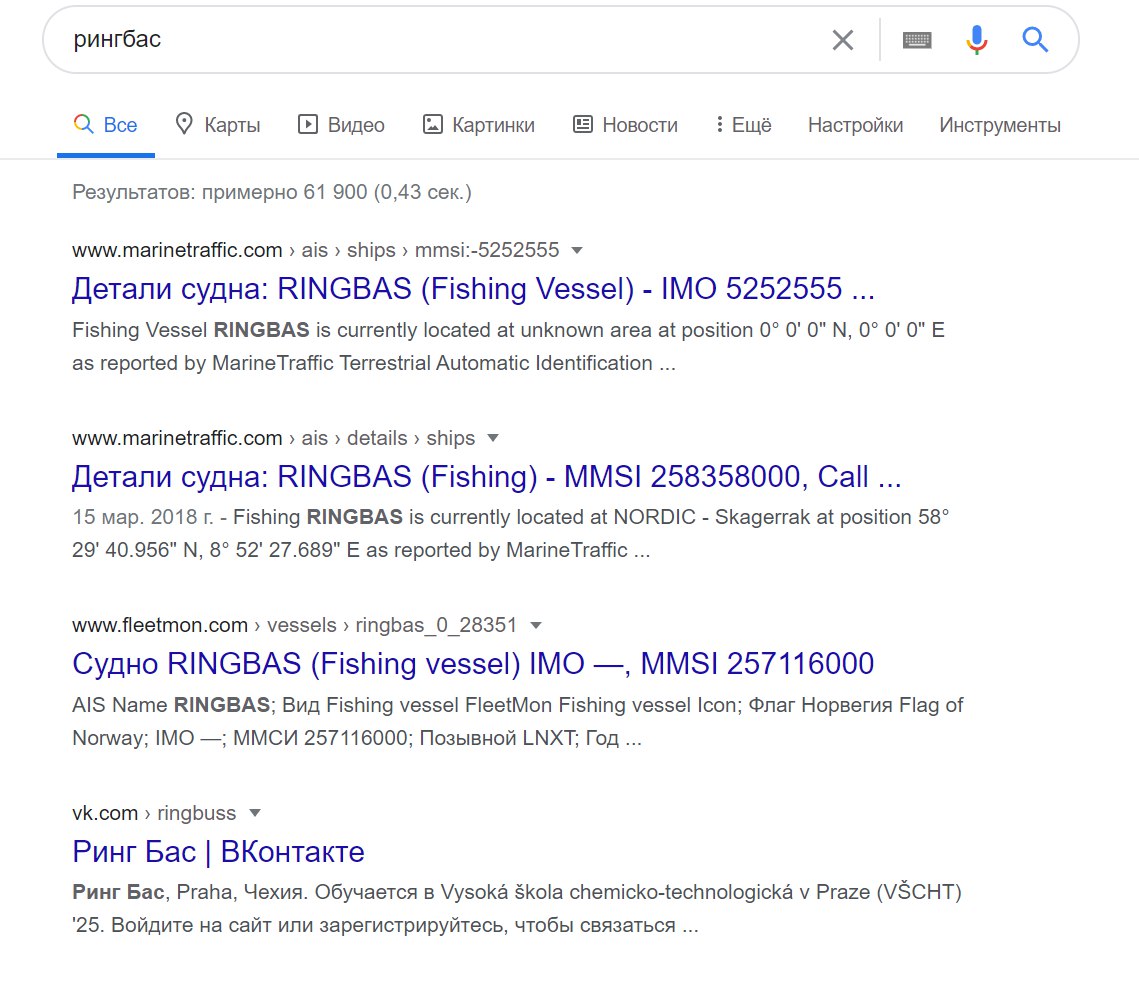
Task: Open the on-screen keyboard icon
Action: pyautogui.click(x=917, y=40)
